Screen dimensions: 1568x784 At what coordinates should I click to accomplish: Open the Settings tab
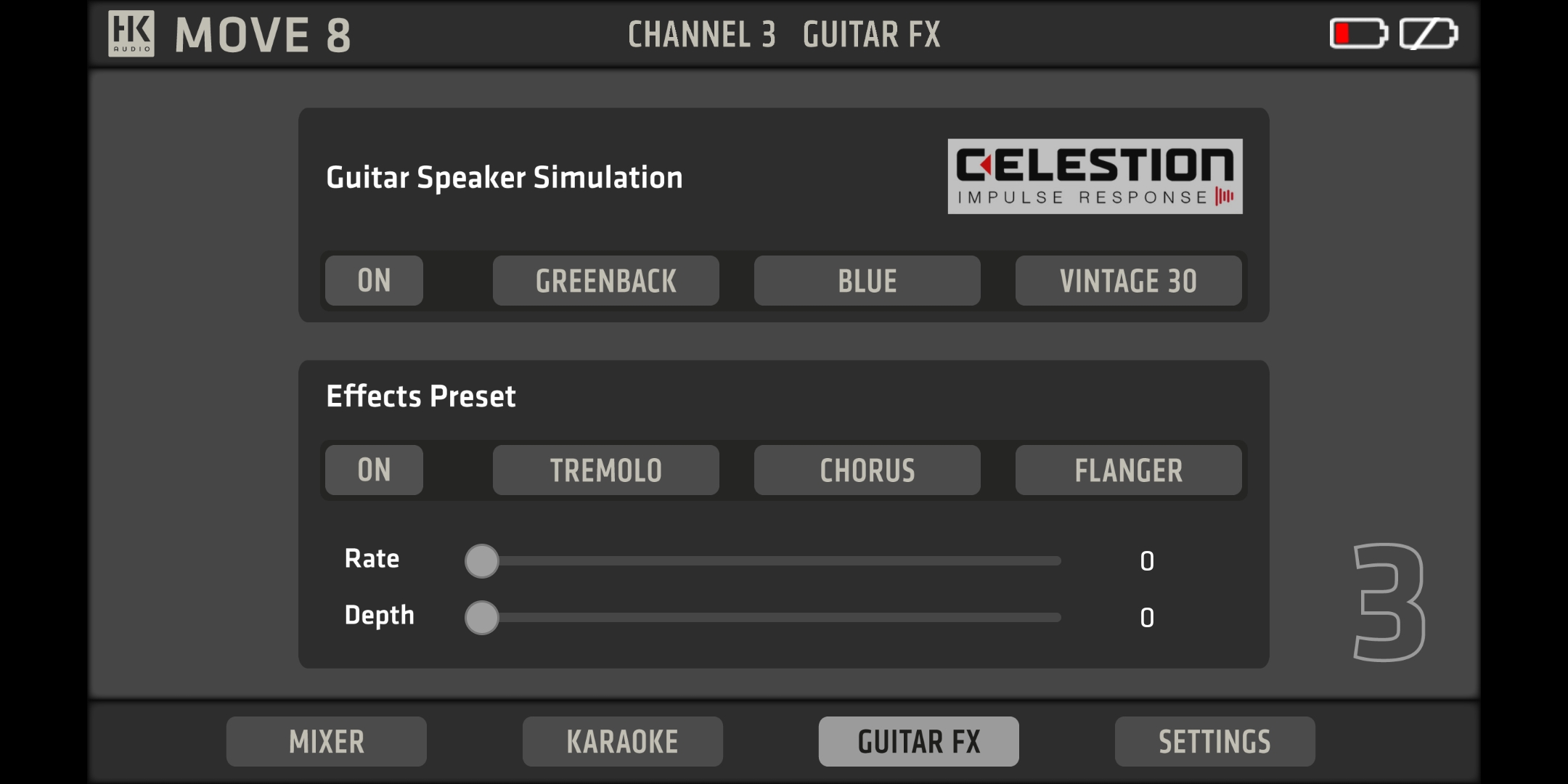click(x=1214, y=742)
